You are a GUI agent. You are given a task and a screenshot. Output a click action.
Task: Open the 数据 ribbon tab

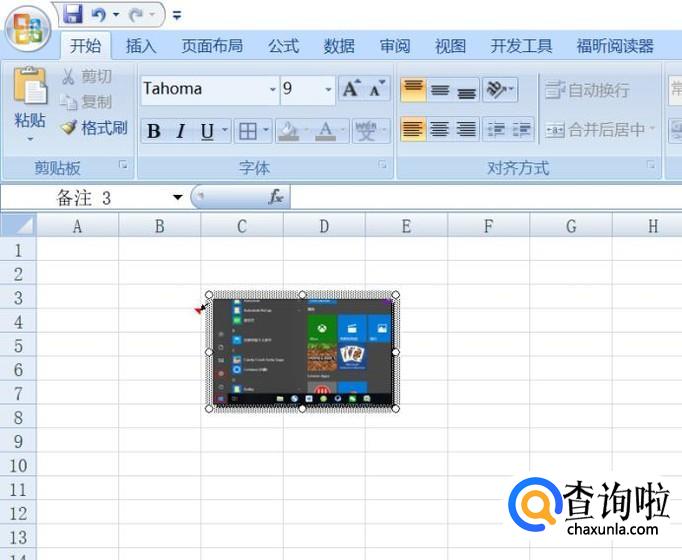(x=339, y=46)
